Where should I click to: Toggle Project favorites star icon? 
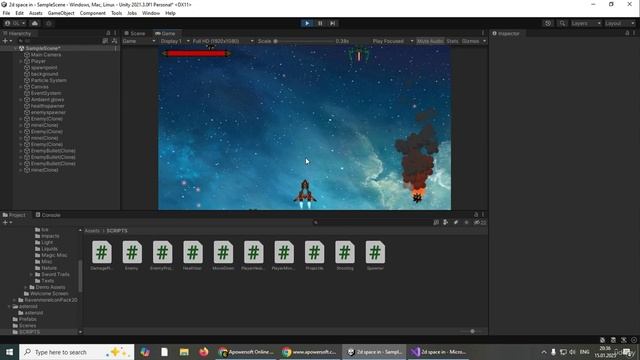[466, 222]
